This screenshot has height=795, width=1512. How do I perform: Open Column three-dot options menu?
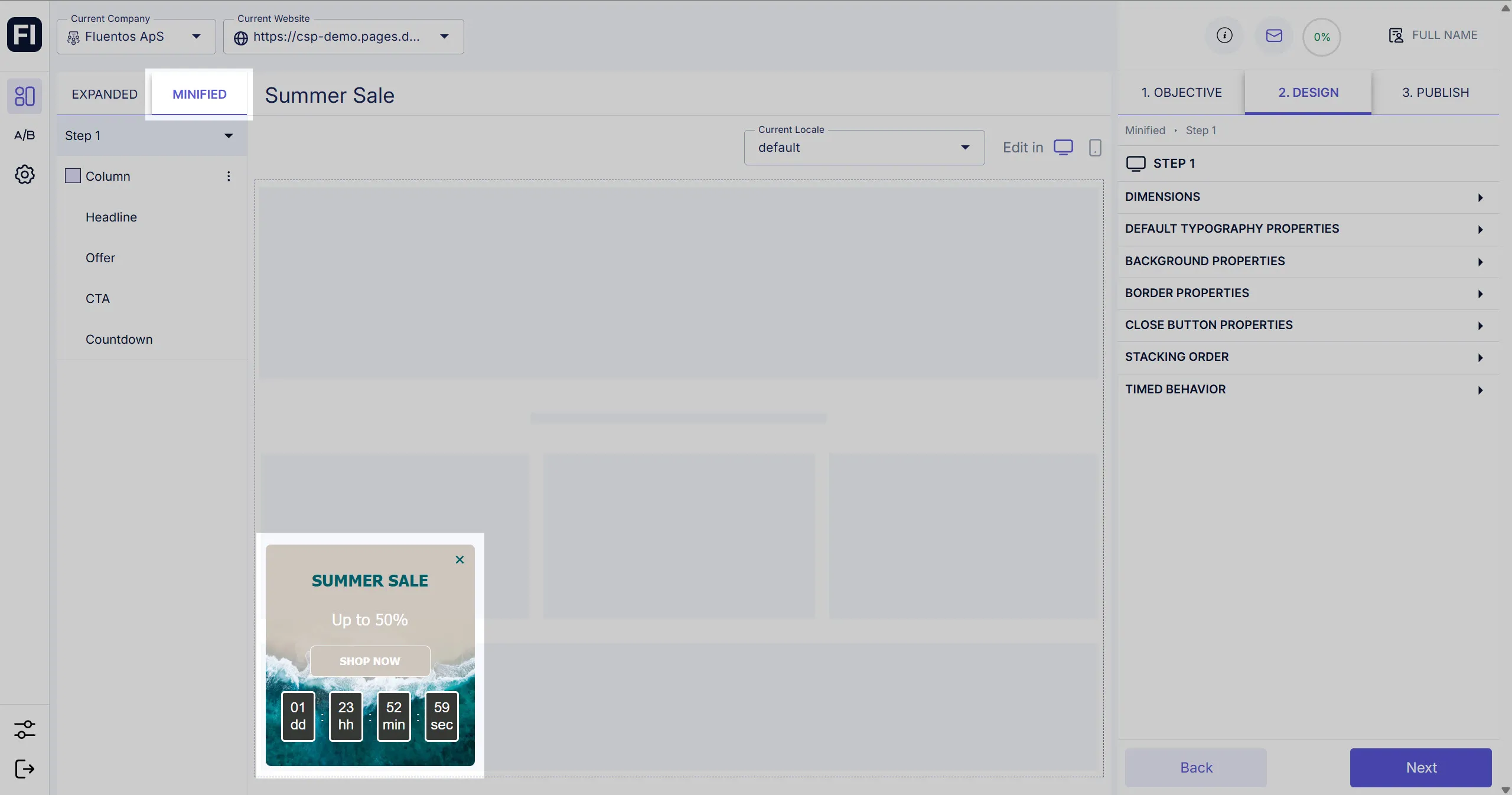click(x=229, y=176)
